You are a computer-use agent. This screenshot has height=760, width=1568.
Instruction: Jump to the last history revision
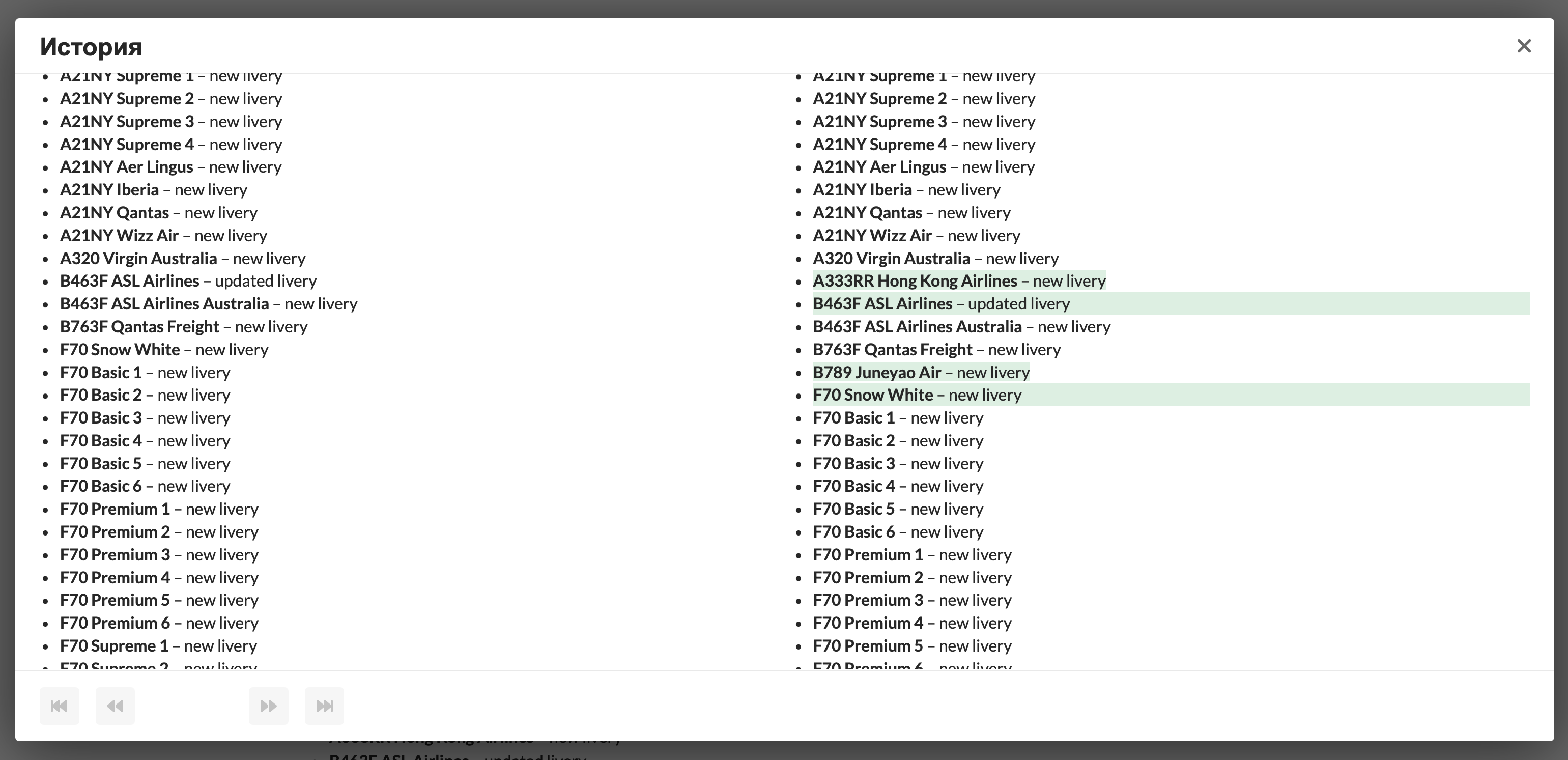pos(324,706)
